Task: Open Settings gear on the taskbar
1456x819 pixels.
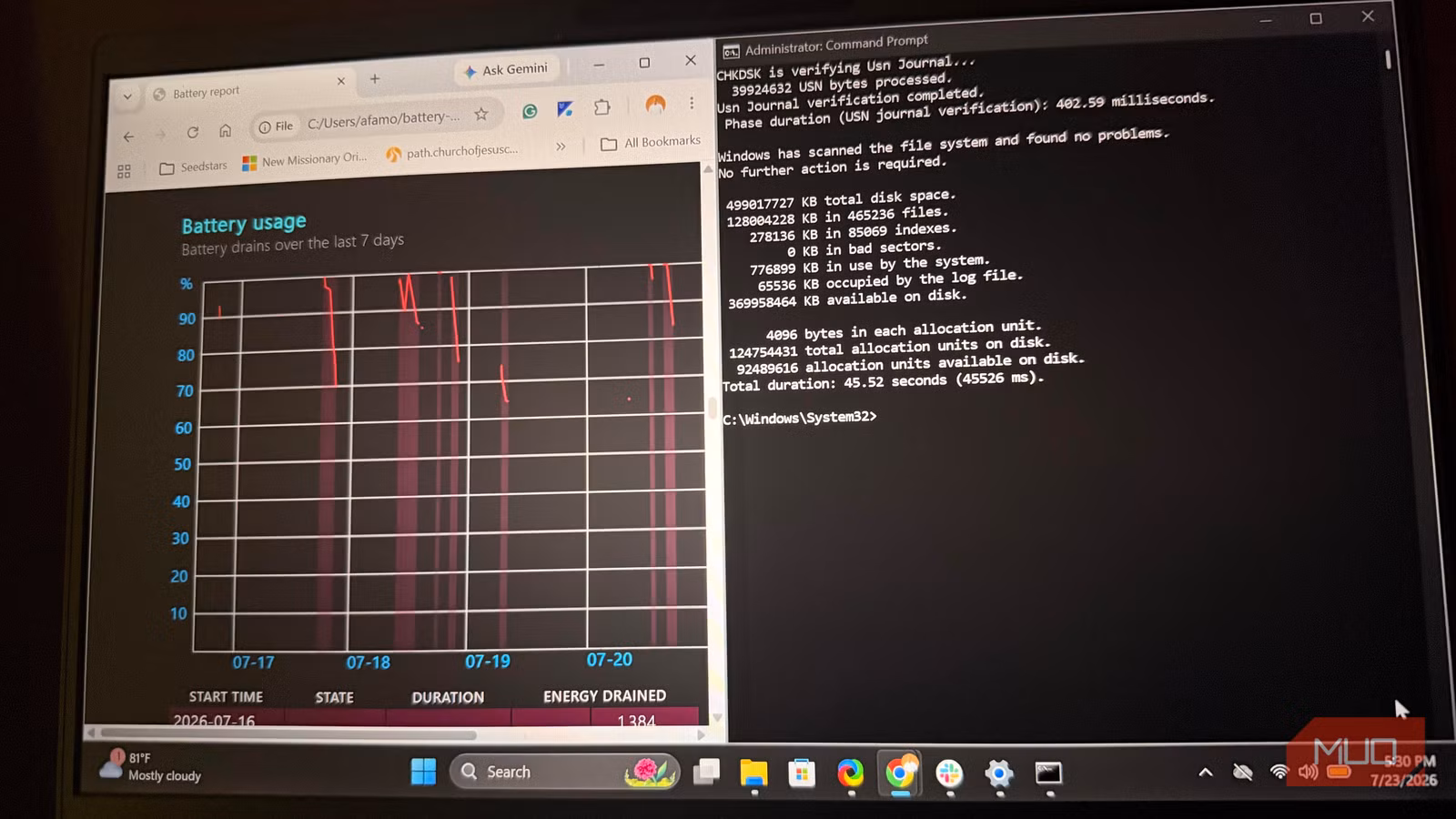Action: (998, 774)
